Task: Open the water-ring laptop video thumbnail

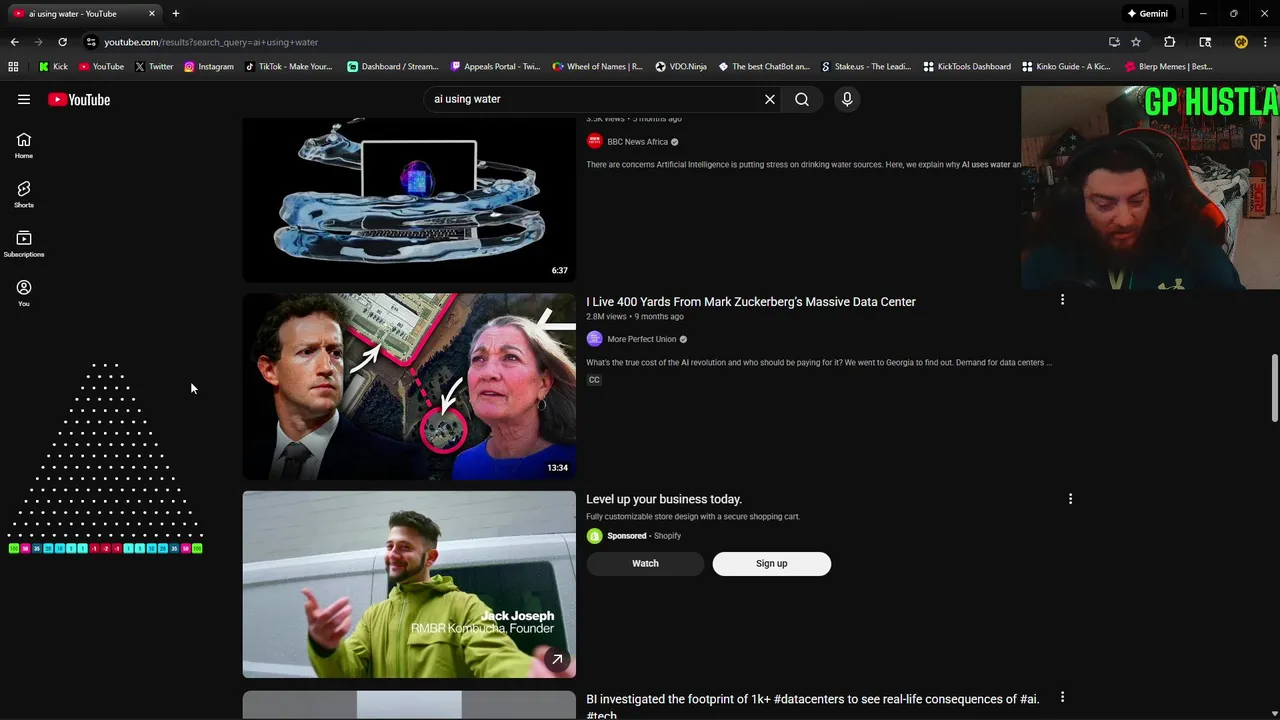Action: [409, 198]
